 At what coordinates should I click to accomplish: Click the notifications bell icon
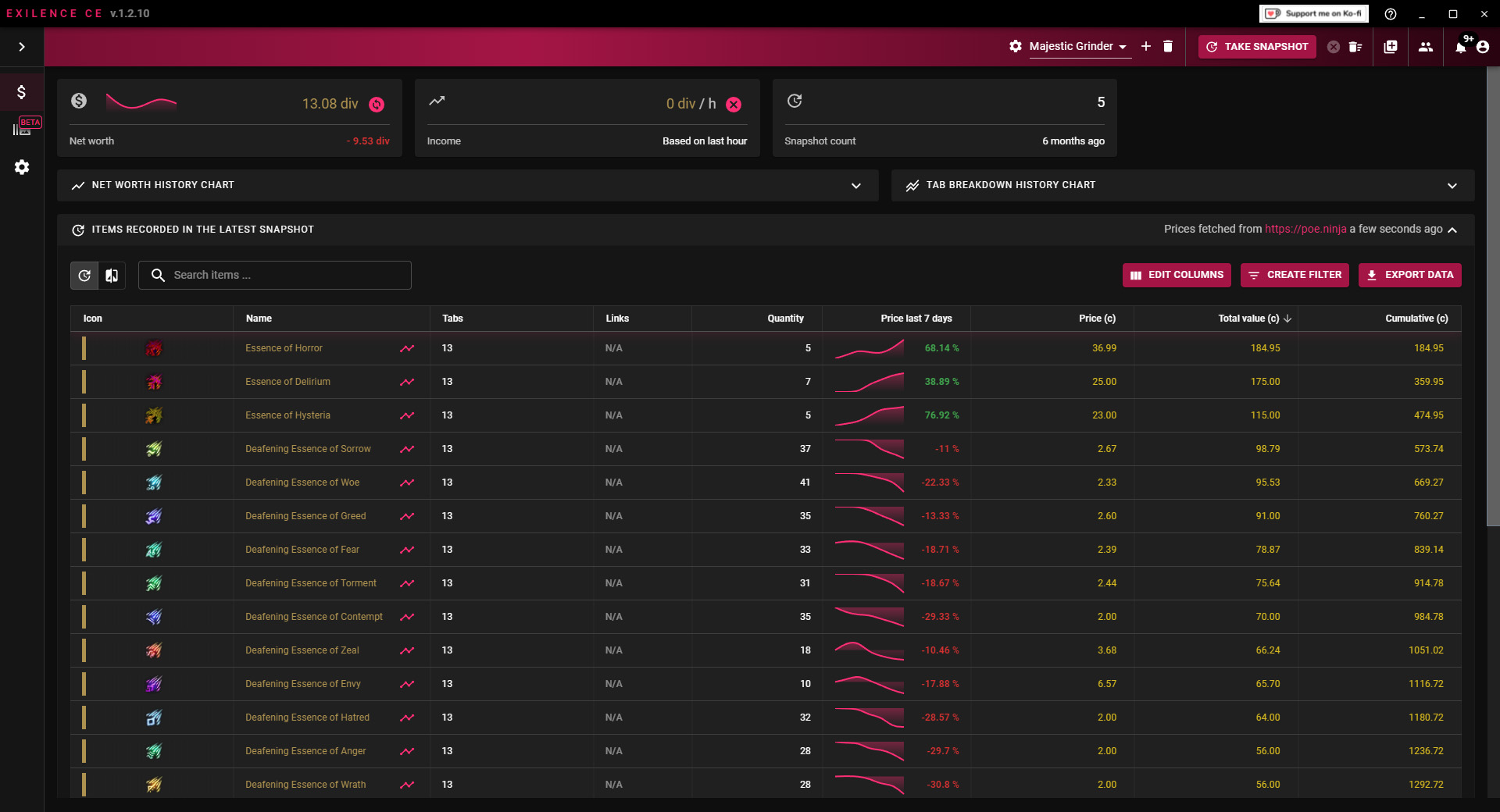point(1460,47)
